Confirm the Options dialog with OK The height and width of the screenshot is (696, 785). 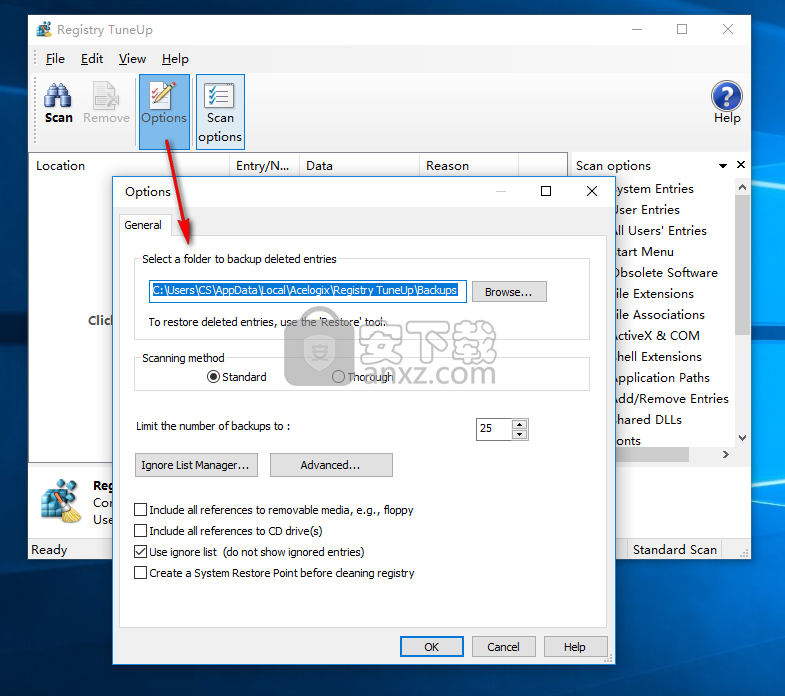tap(432, 646)
